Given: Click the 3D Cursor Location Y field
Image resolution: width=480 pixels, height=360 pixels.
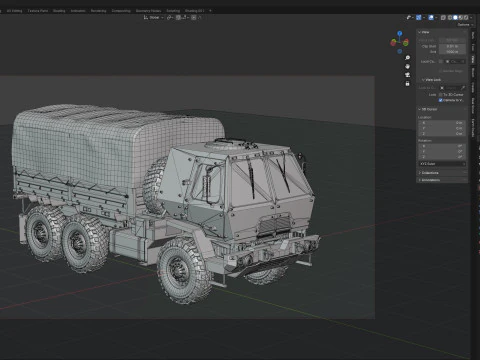Looking at the screenshot, I should click(442, 128).
